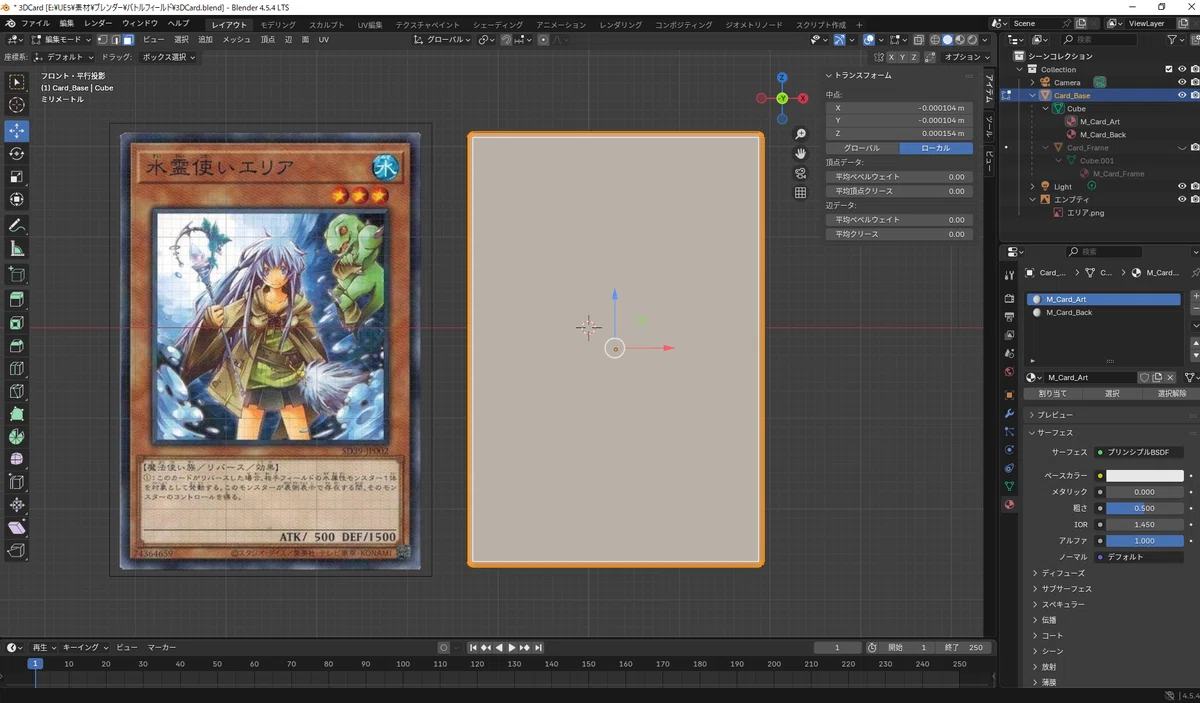
Task: Open World properties tab icon
Action: tap(1009, 371)
